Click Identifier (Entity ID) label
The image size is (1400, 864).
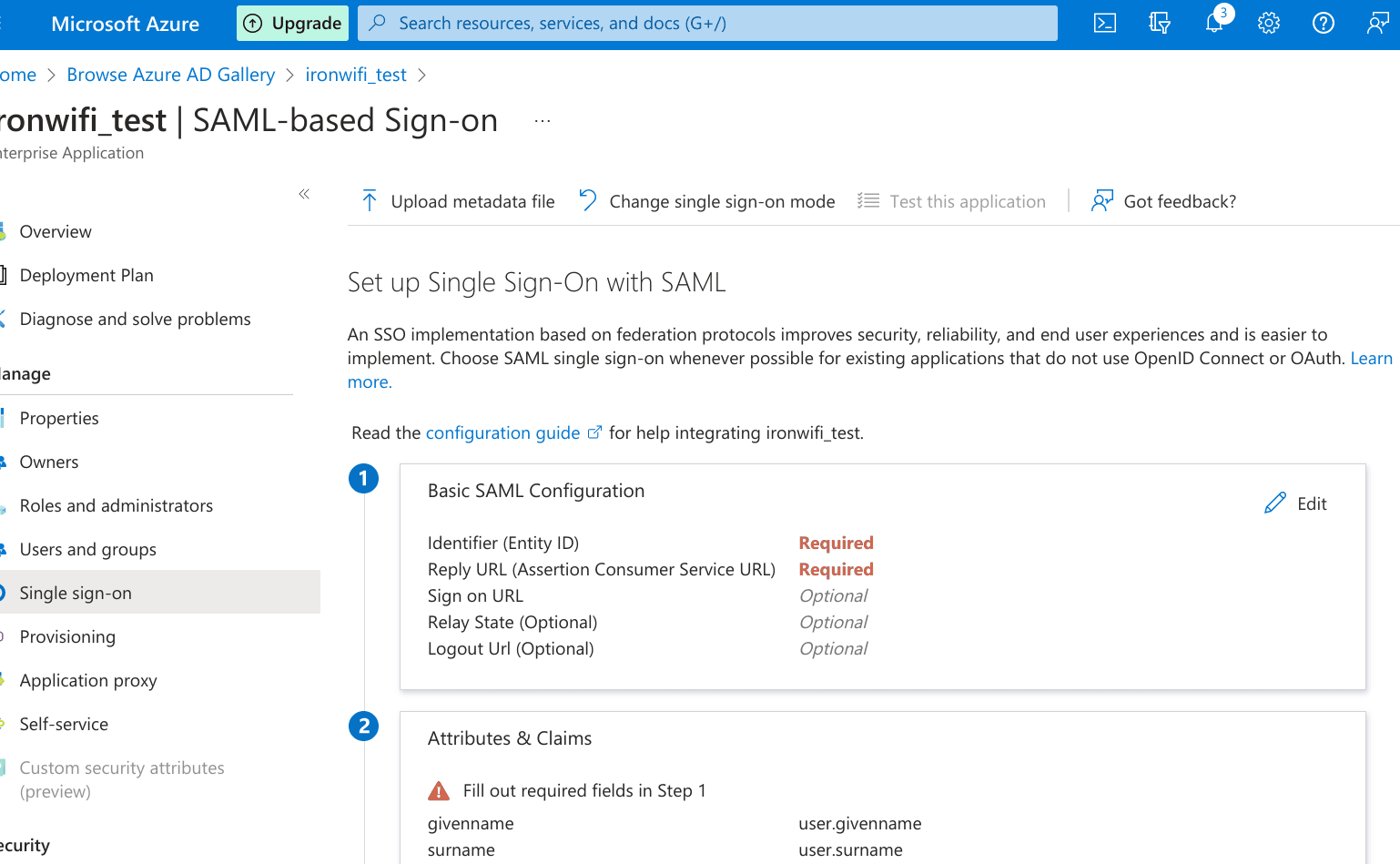tap(503, 543)
